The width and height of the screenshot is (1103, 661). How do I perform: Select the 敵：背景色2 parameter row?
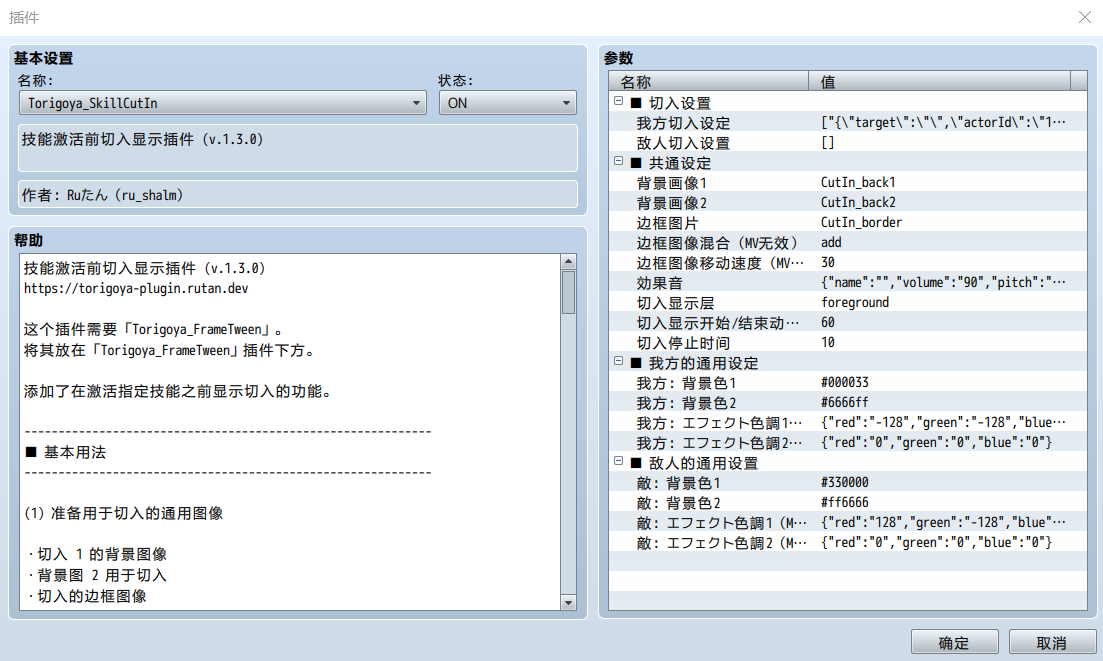point(848,503)
